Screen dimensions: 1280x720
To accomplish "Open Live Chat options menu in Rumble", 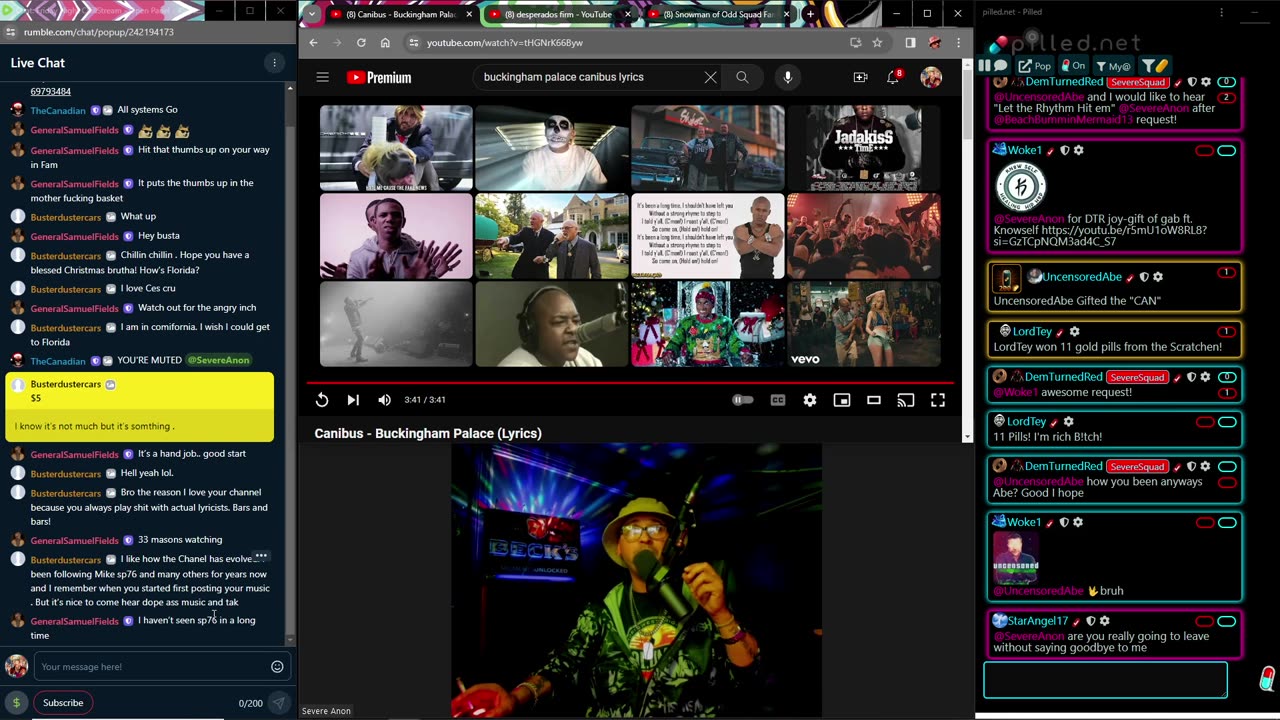I will [274, 63].
